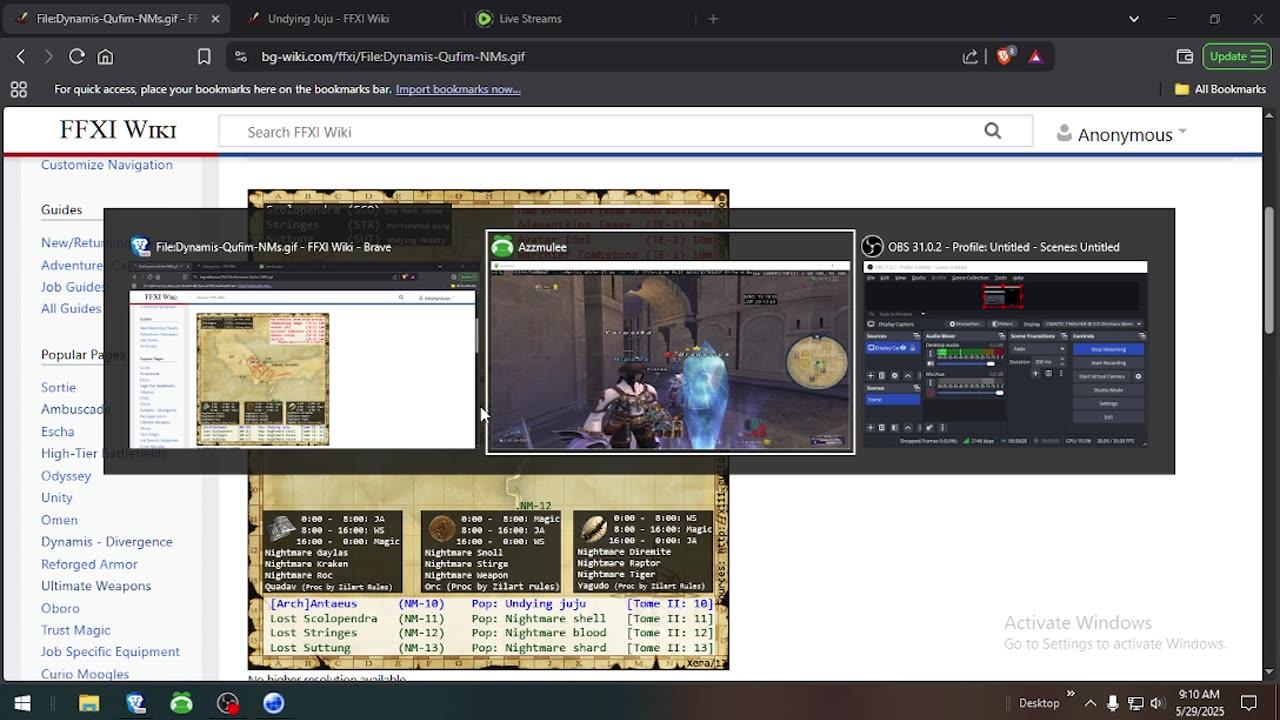Viewport: 1280px width, 720px height.
Task: Expand the Anonymous user menu
Action: point(1122,134)
